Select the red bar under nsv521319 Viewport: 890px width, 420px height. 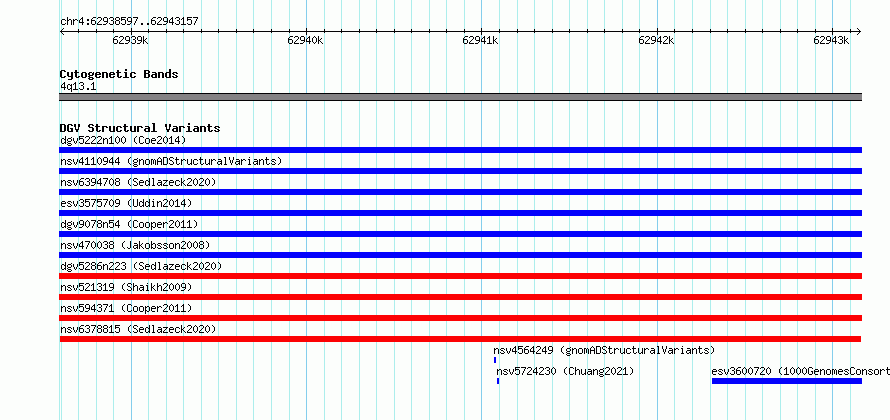tap(460, 297)
